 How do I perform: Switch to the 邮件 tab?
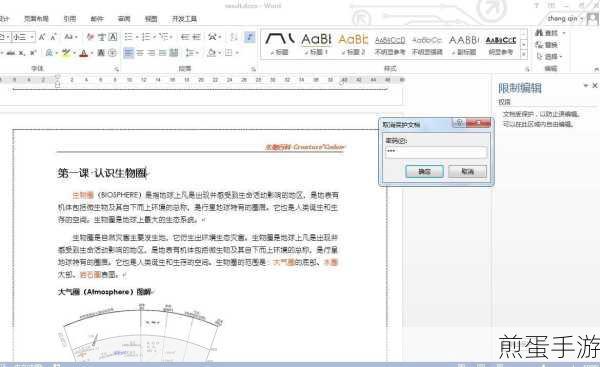(97, 18)
